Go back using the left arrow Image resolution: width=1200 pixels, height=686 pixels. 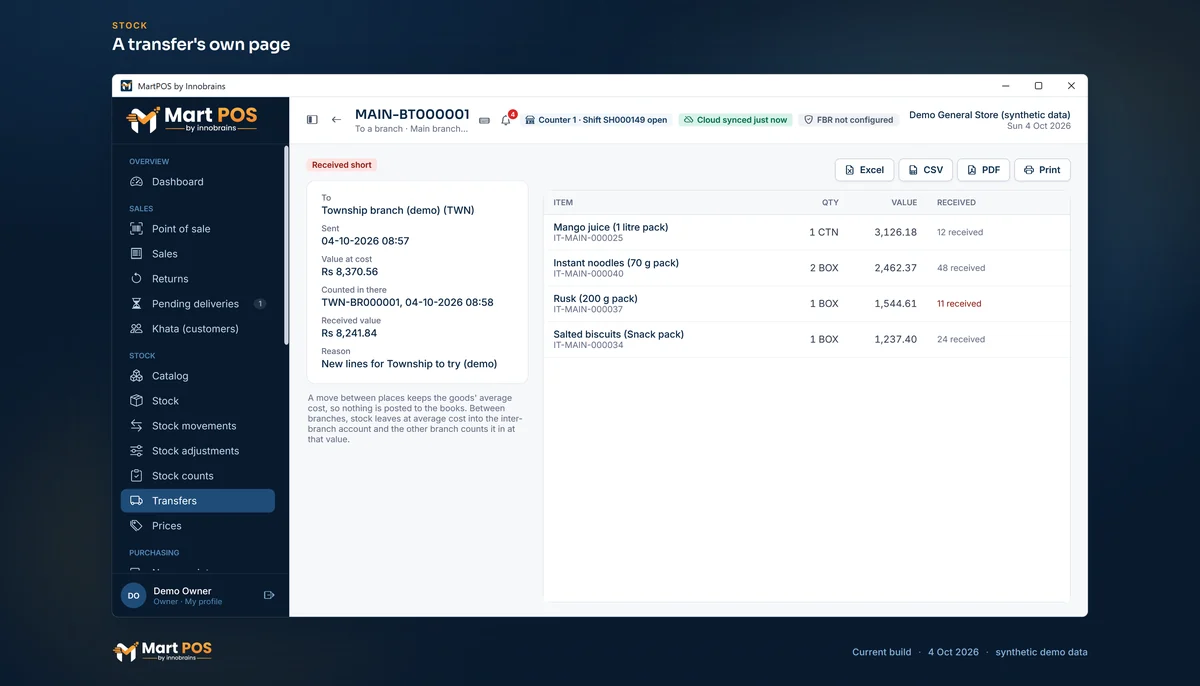click(336, 120)
